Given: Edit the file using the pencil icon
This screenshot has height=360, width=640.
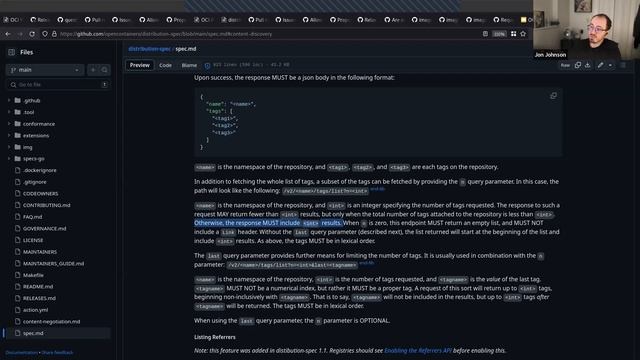Looking at the screenshot, I should point(600,65).
